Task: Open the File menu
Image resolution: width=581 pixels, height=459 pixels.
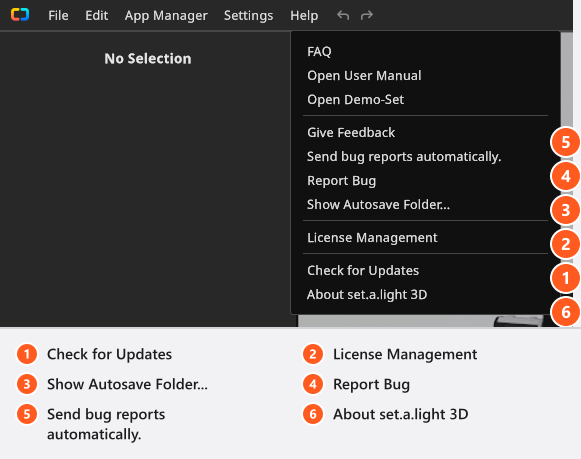Action: click(x=58, y=16)
